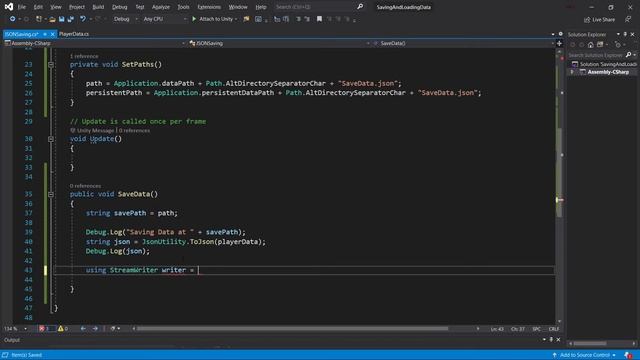Image resolution: width=640 pixels, height=360 pixels.
Task: Click the next issue arrow
Action: [95, 329]
